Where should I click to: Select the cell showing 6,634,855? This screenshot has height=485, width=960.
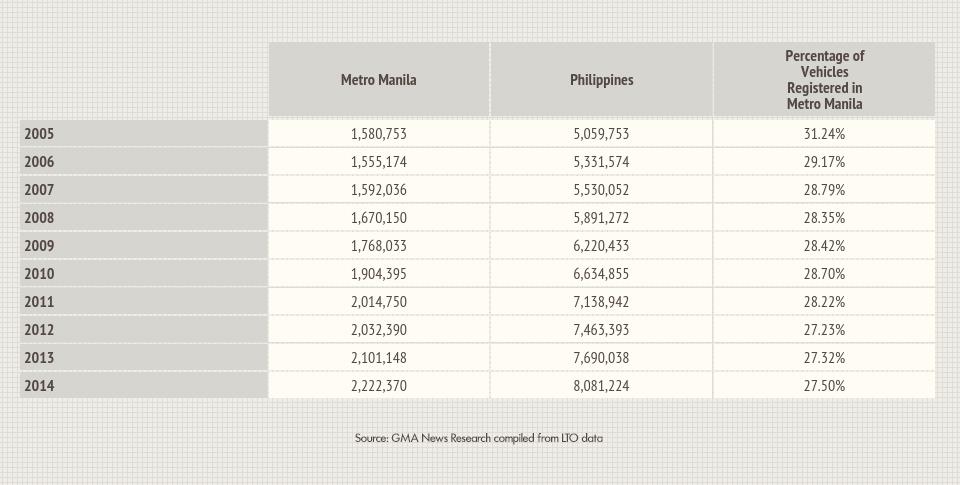coord(601,274)
